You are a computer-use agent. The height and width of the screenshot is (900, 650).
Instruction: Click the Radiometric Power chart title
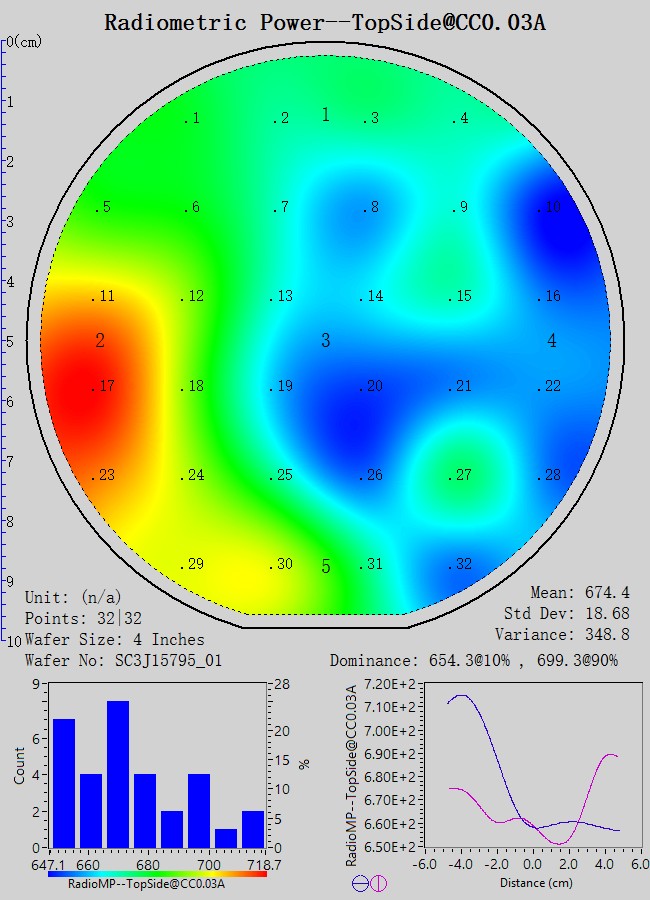[x=325, y=23]
